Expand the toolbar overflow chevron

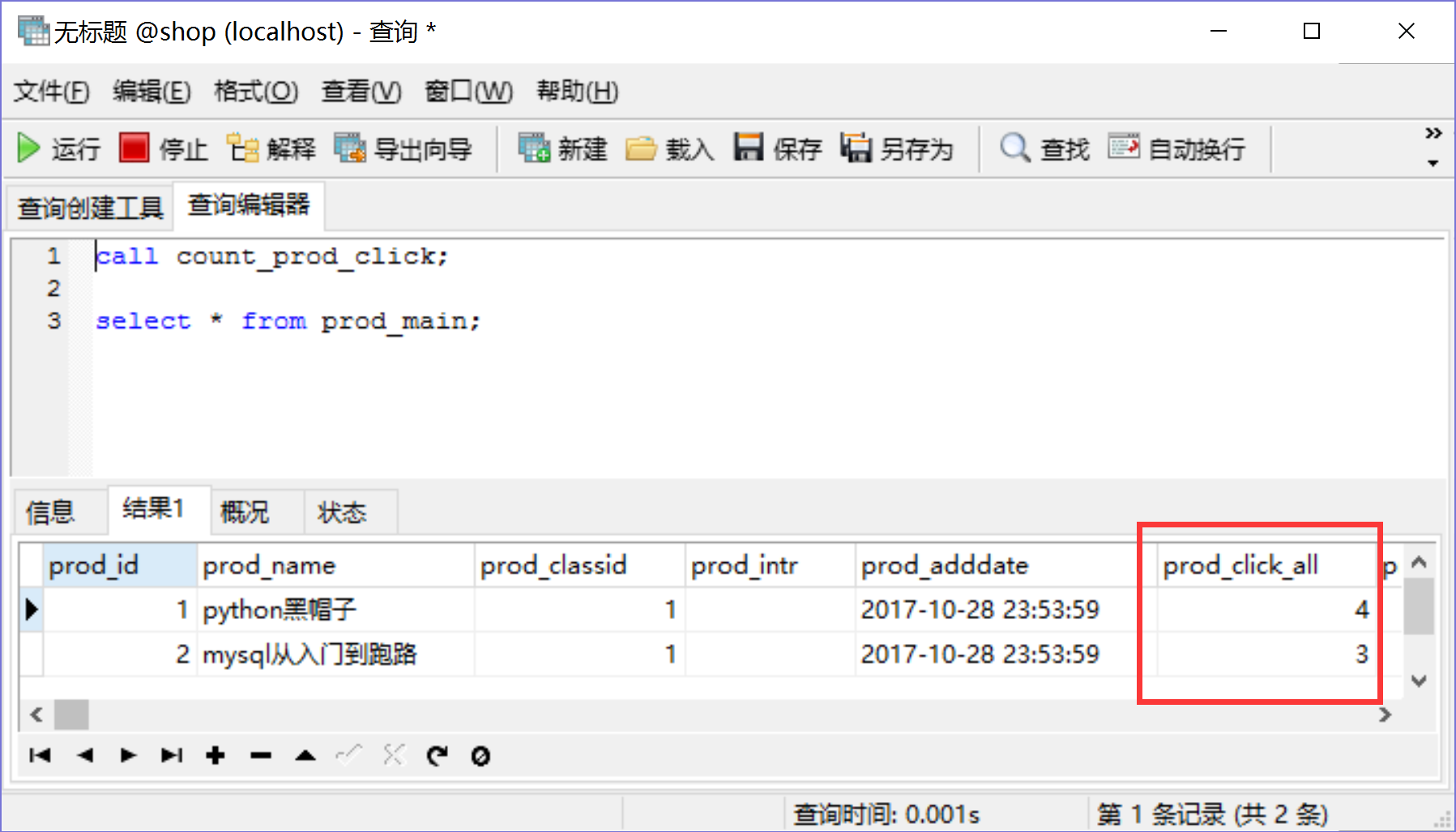[1433, 134]
